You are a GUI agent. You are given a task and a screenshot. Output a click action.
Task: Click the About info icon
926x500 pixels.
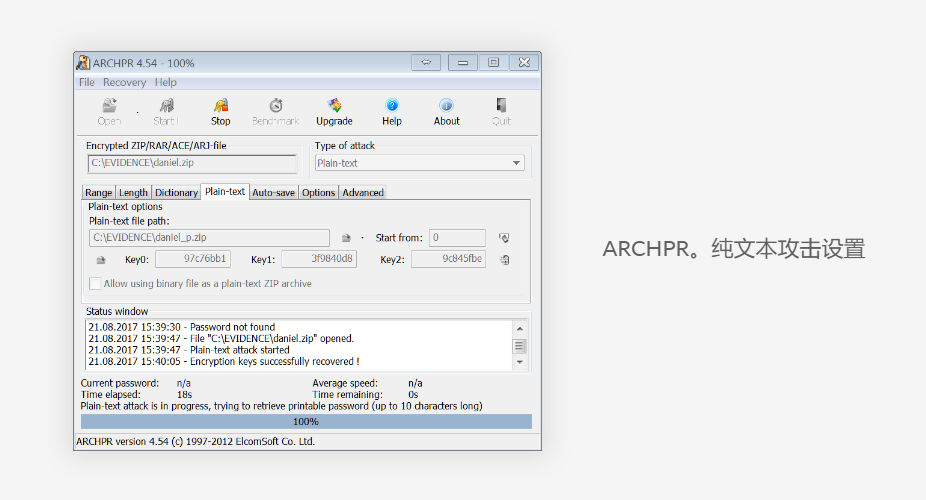446,106
